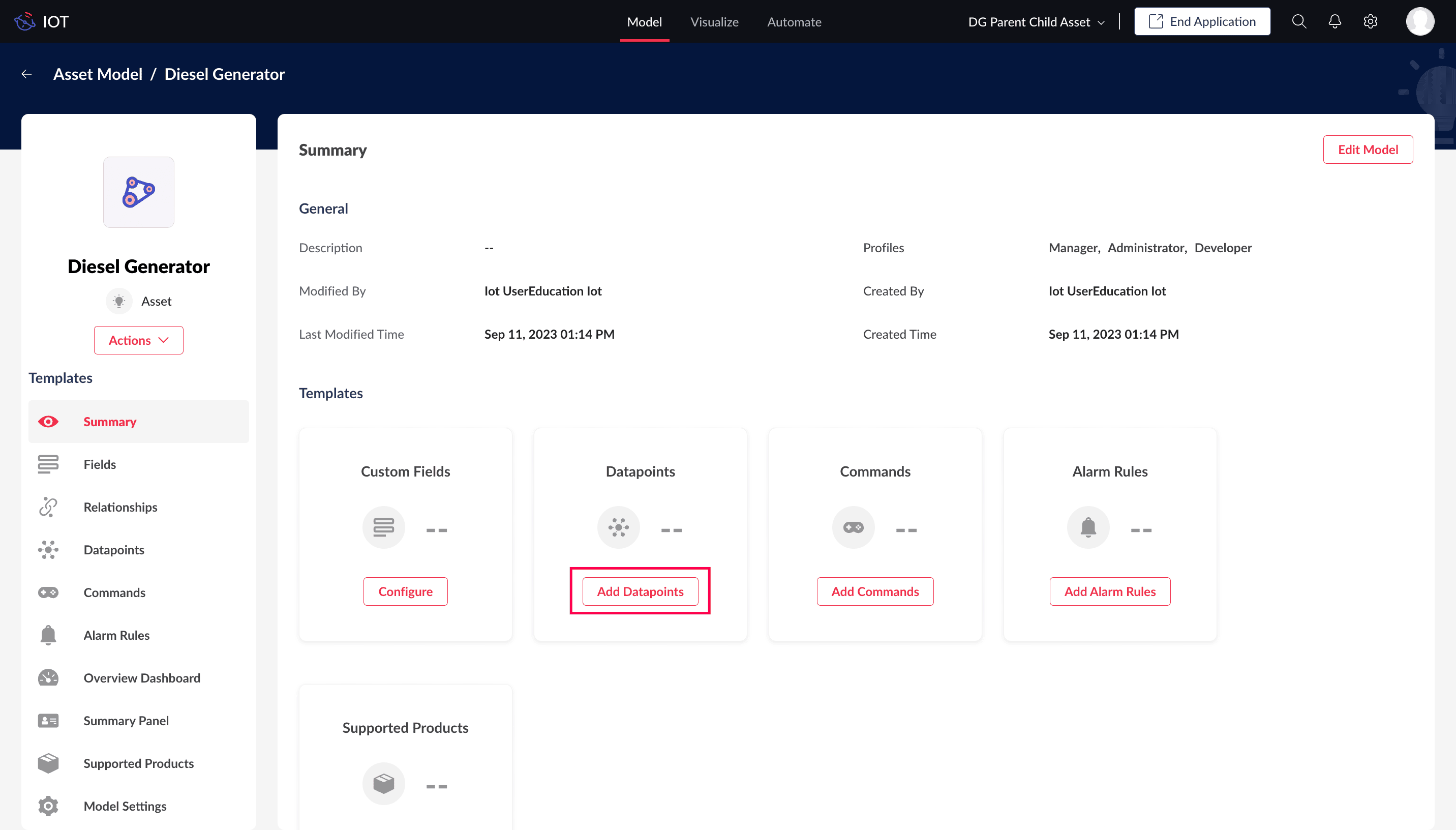Open the notifications bell

(1334, 22)
